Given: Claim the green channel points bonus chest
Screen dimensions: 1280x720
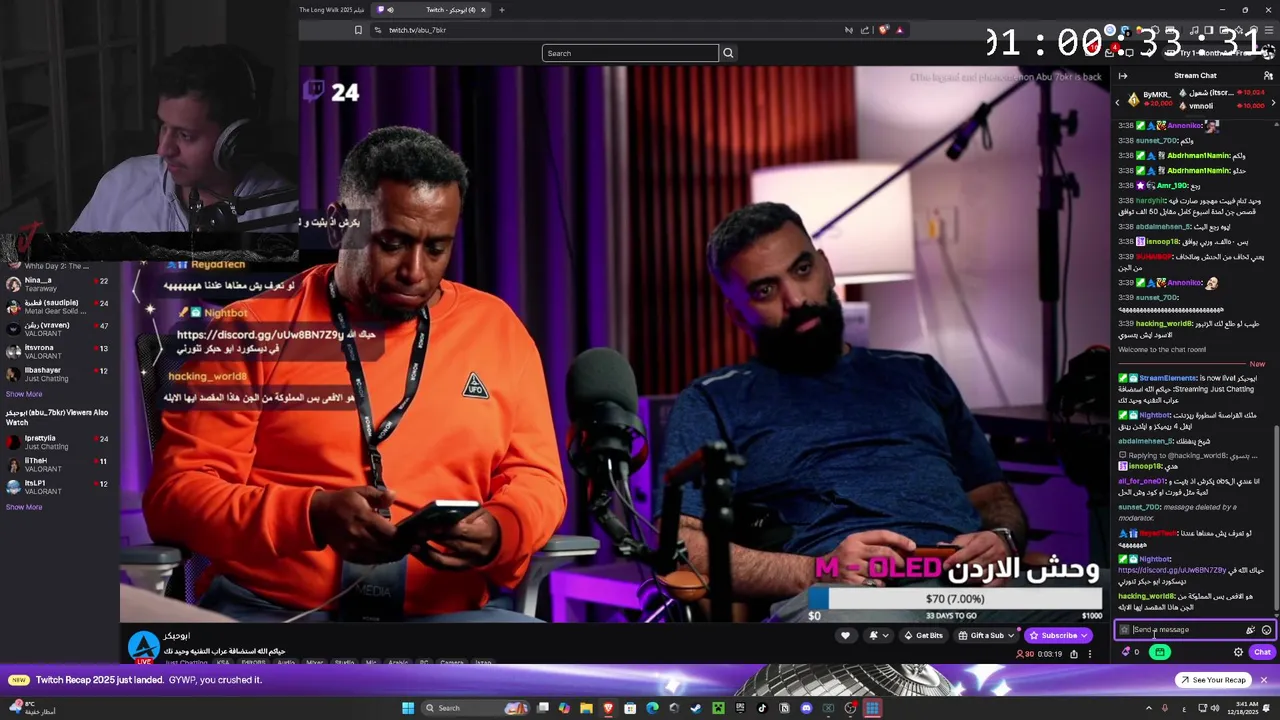Looking at the screenshot, I should point(1160,652).
